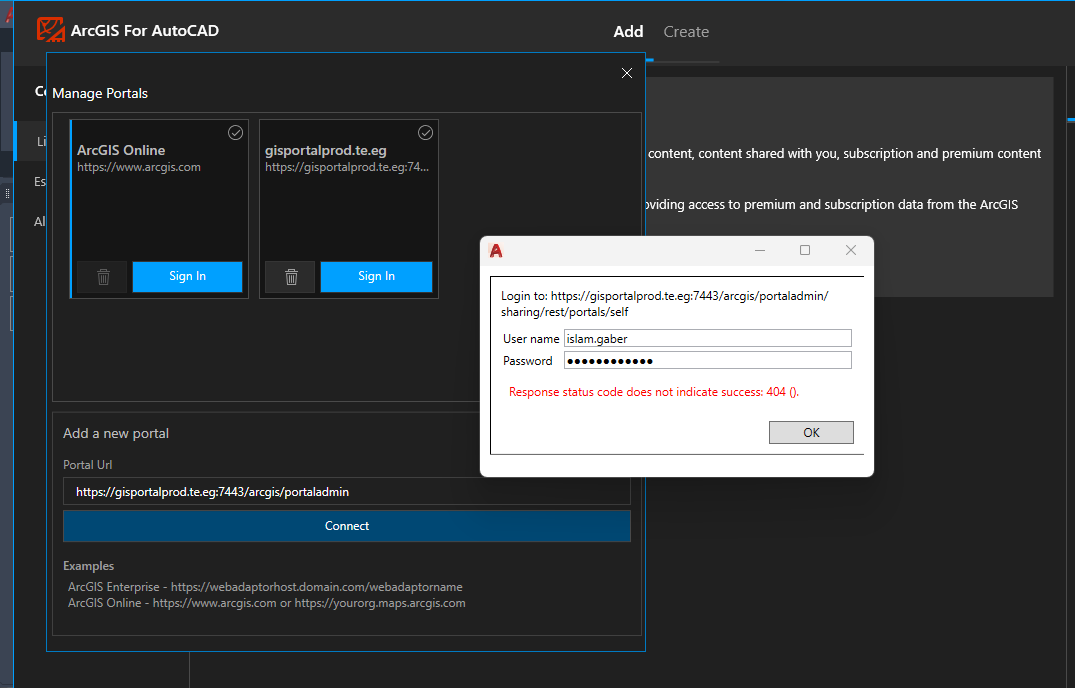Click the AutoCAD 'A' icon on the login dialog
The height and width of the screenshot is (688, 1075).
pyautogui.click(x=497, y=251)
